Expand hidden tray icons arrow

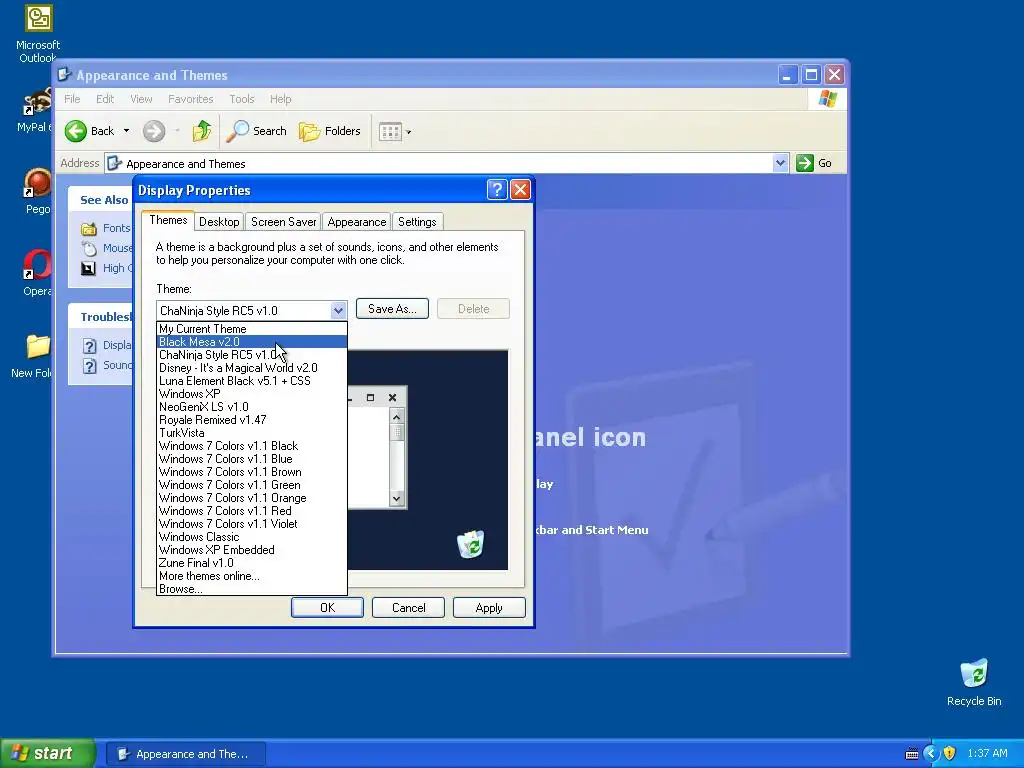(931, 754)
